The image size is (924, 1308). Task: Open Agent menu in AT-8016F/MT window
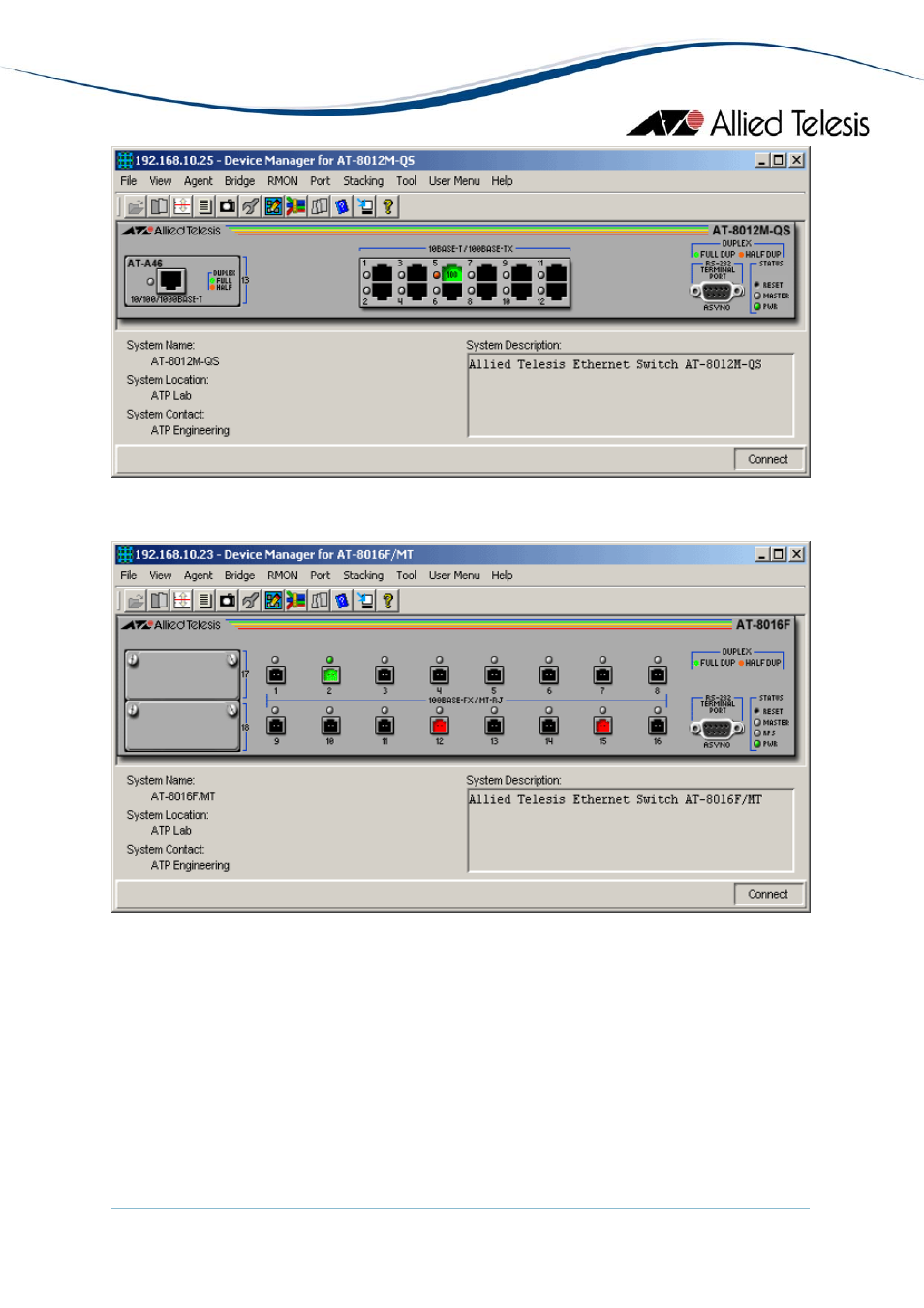click(x=199, y=576)
